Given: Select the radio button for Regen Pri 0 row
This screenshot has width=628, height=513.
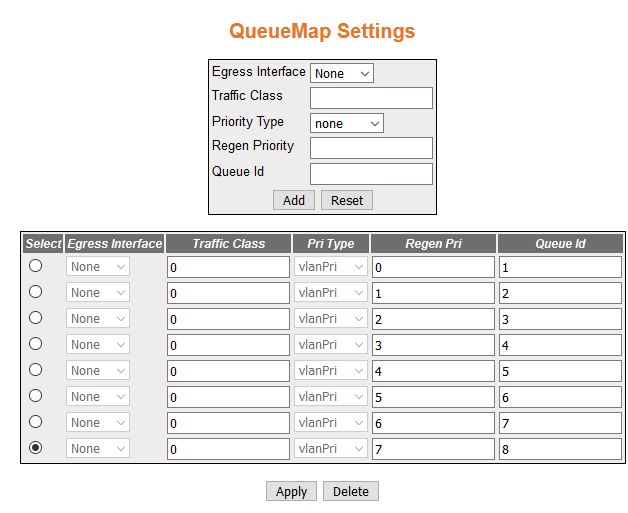Looking at the screenshot, I should 36,266.
